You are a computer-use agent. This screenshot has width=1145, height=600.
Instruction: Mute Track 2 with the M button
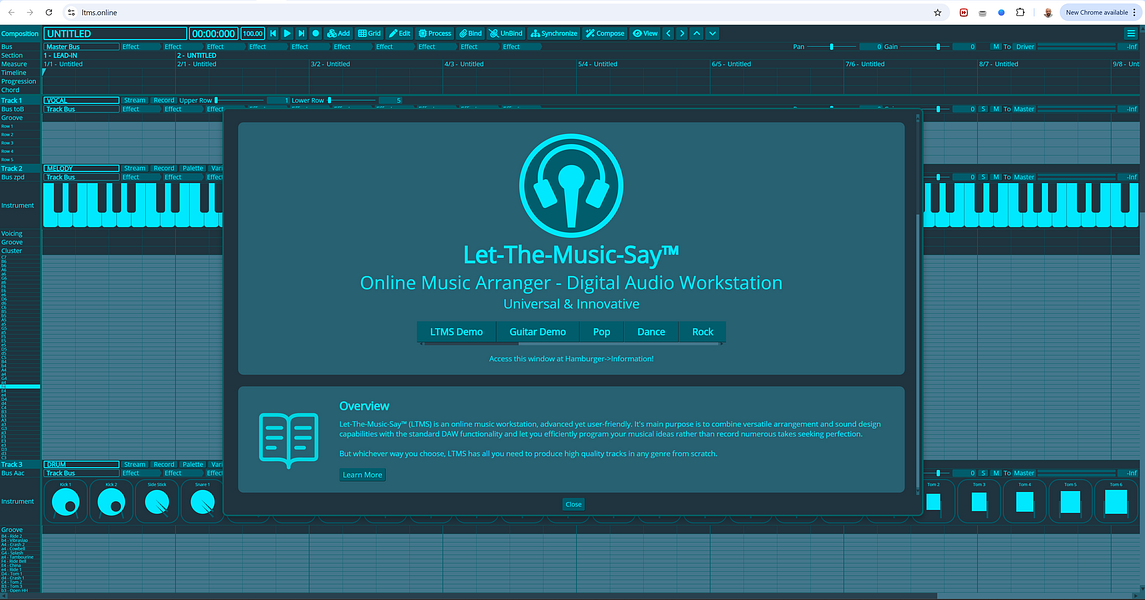[996, 177]
